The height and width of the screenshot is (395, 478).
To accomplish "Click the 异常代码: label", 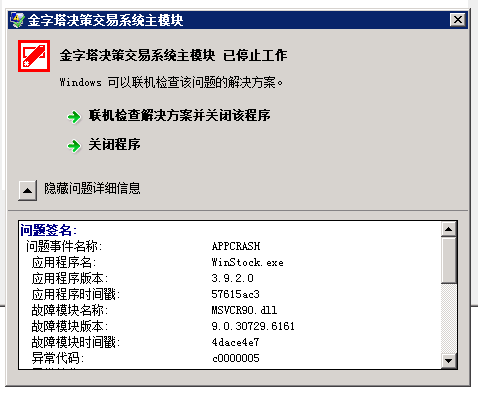I will [x=58, y=359].
